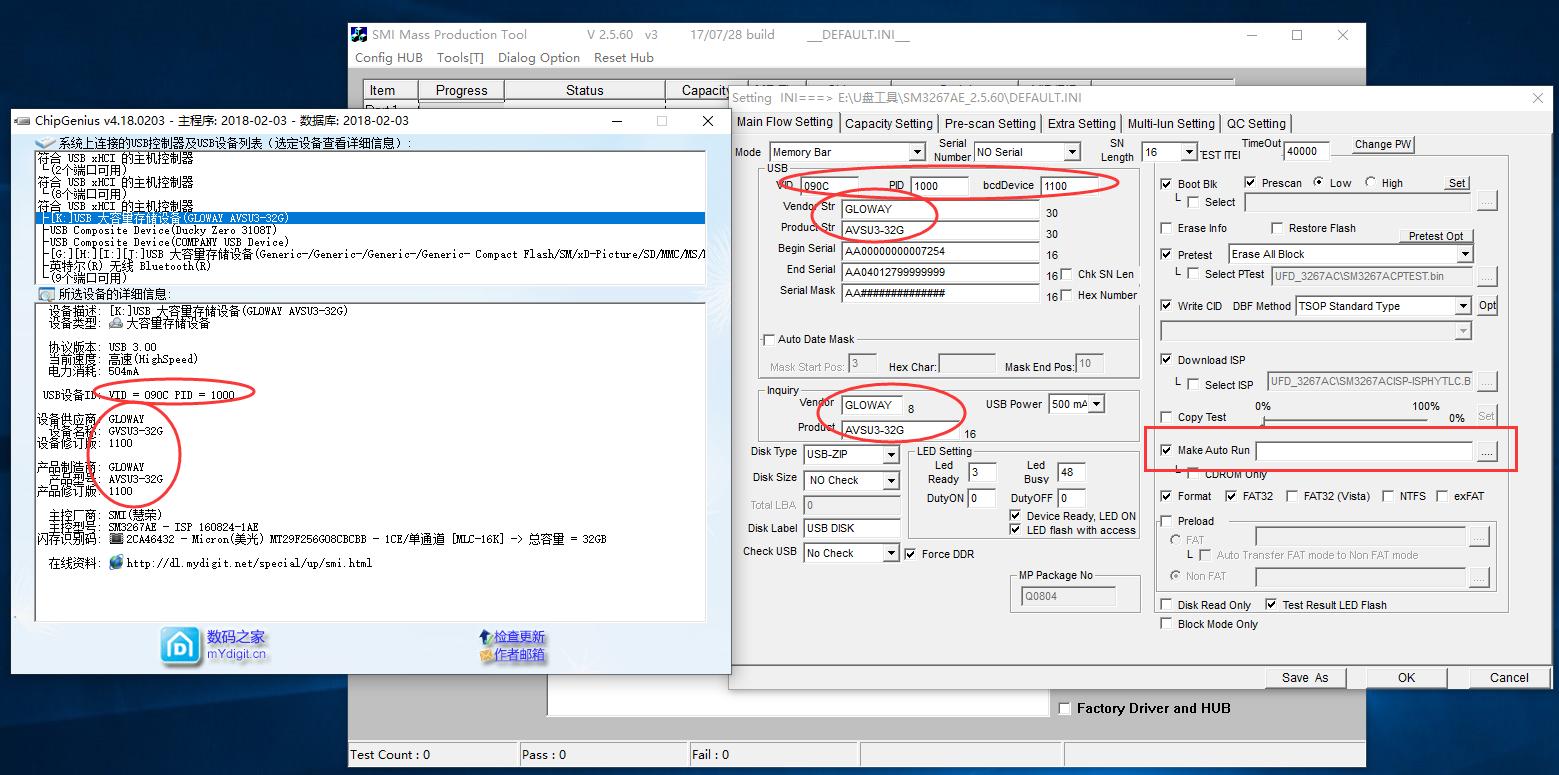The width and height of the screenshot is (1559, 775).
Task: Click the Save As button
Action: [x=1305, y=677]
